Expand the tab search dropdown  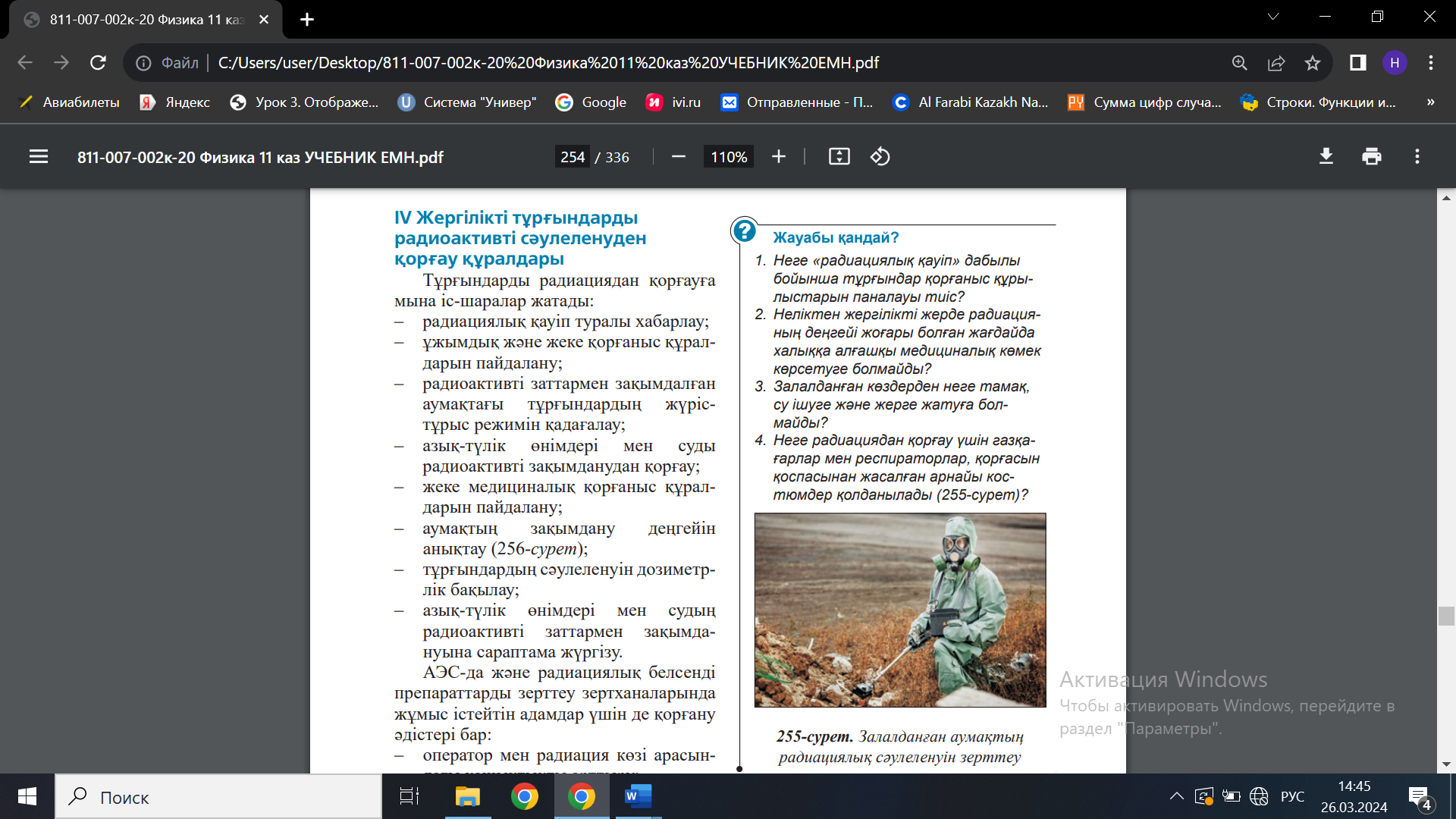pyautogui.click(x=1273, y=17)
